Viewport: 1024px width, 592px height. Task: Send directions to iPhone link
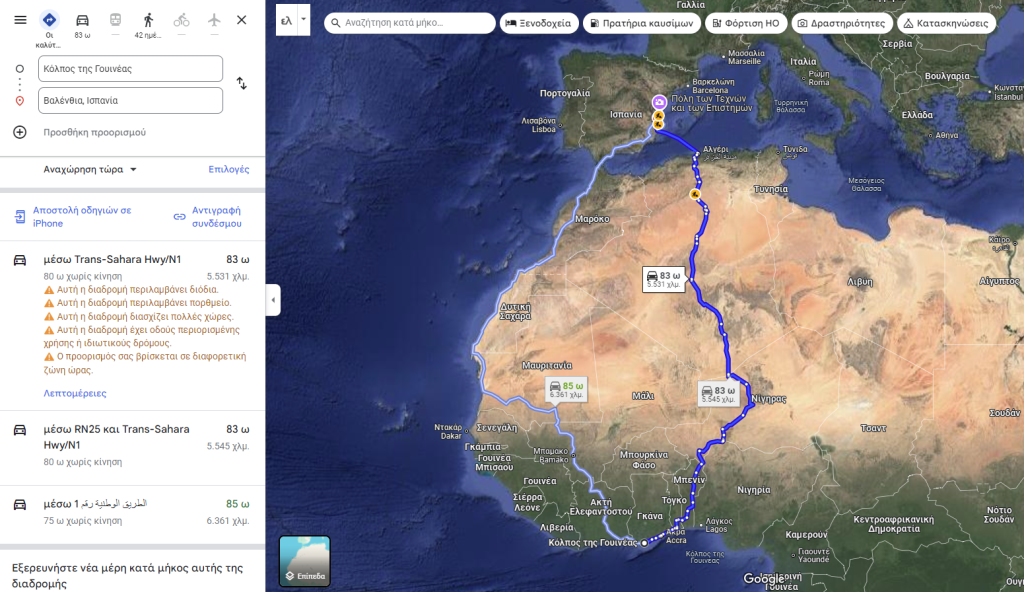82,216
